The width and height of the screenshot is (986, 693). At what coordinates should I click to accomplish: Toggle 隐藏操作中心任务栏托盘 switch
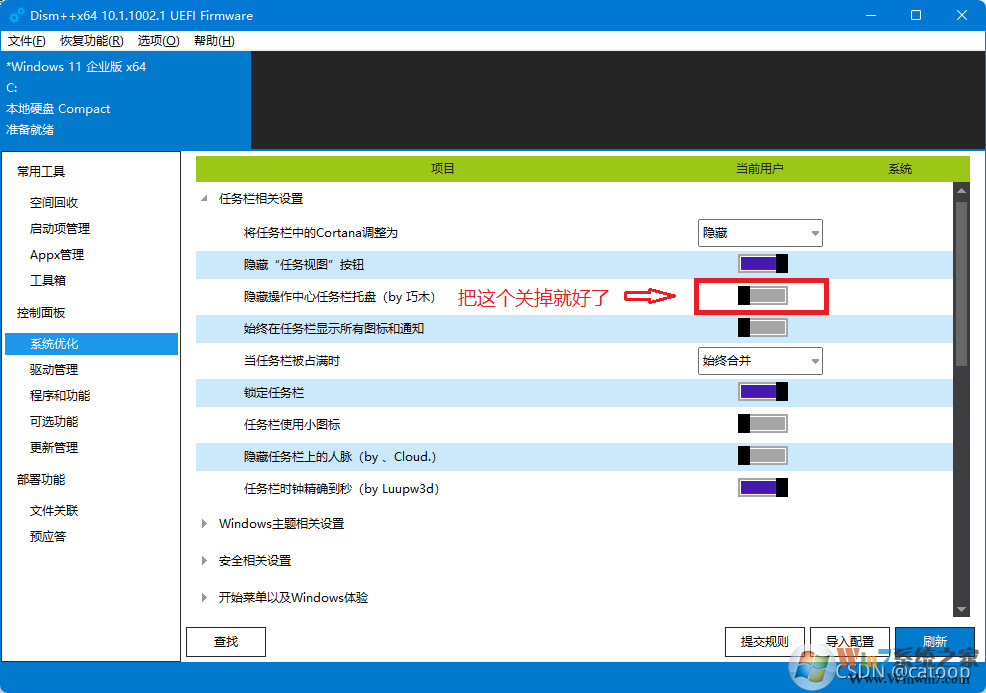763,296
